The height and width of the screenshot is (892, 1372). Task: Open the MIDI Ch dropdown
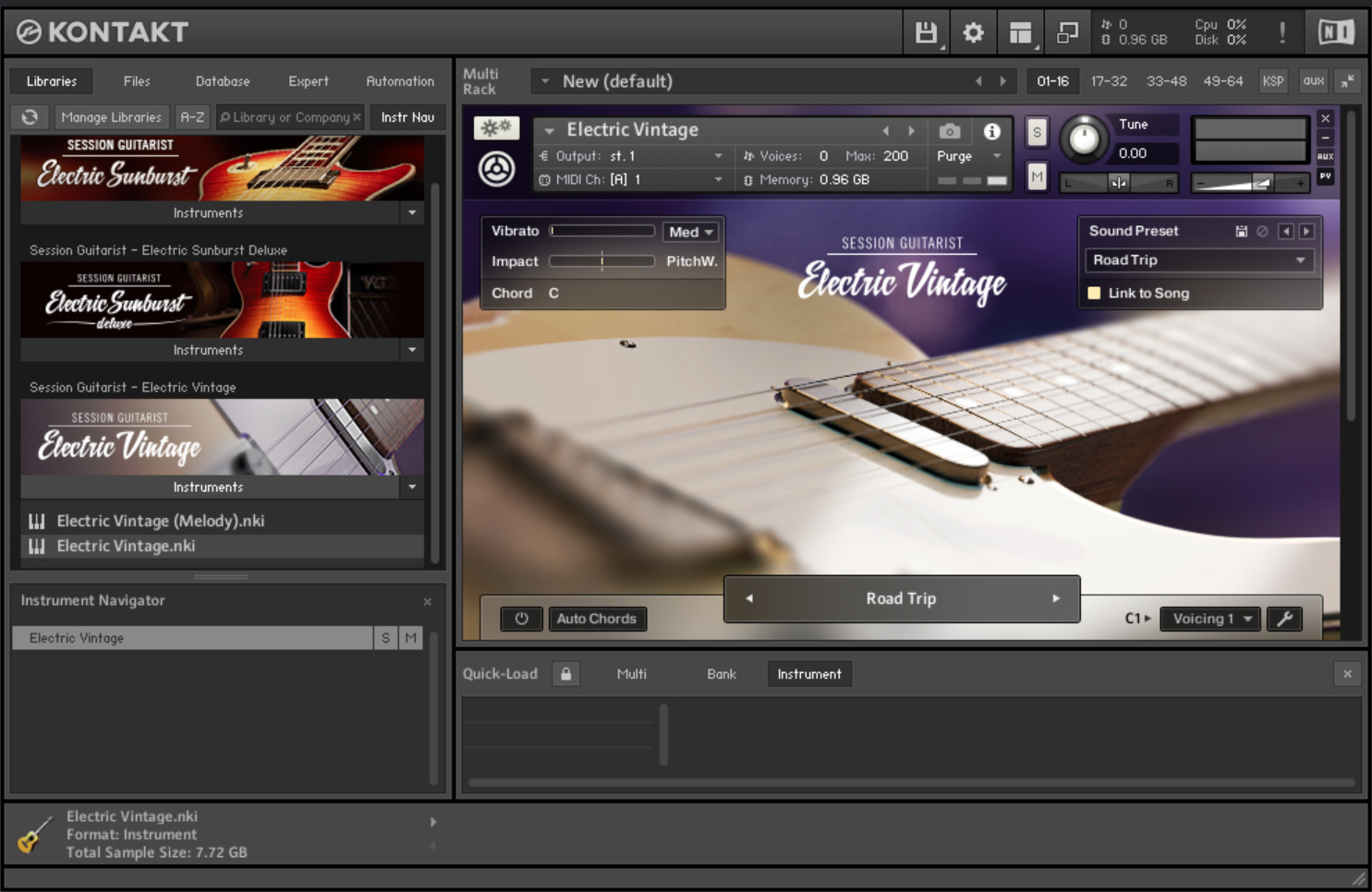633,180
